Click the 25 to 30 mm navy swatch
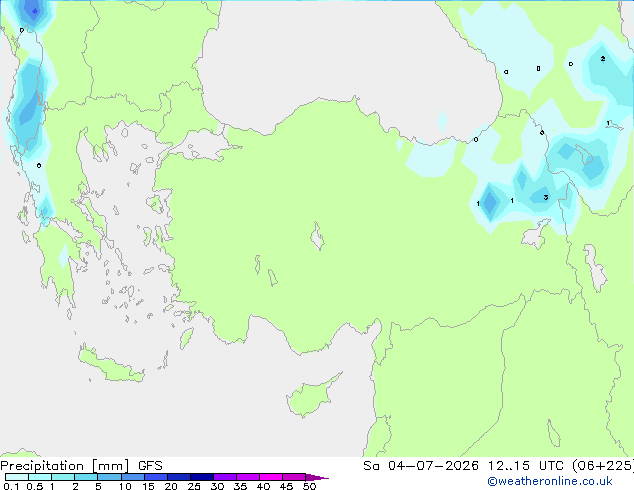 pos(202,477)
